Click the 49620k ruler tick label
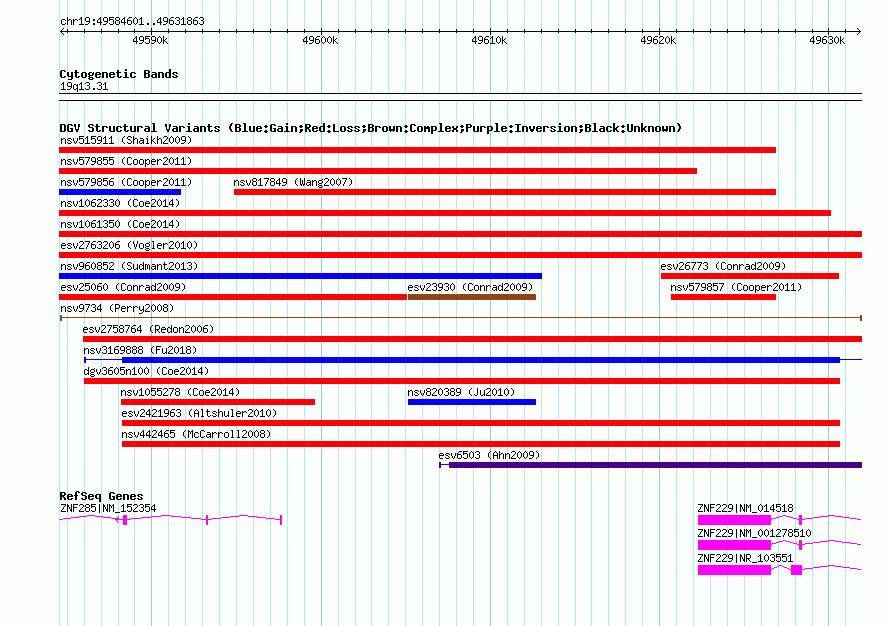The image size is (890, 626). (658, 40)
